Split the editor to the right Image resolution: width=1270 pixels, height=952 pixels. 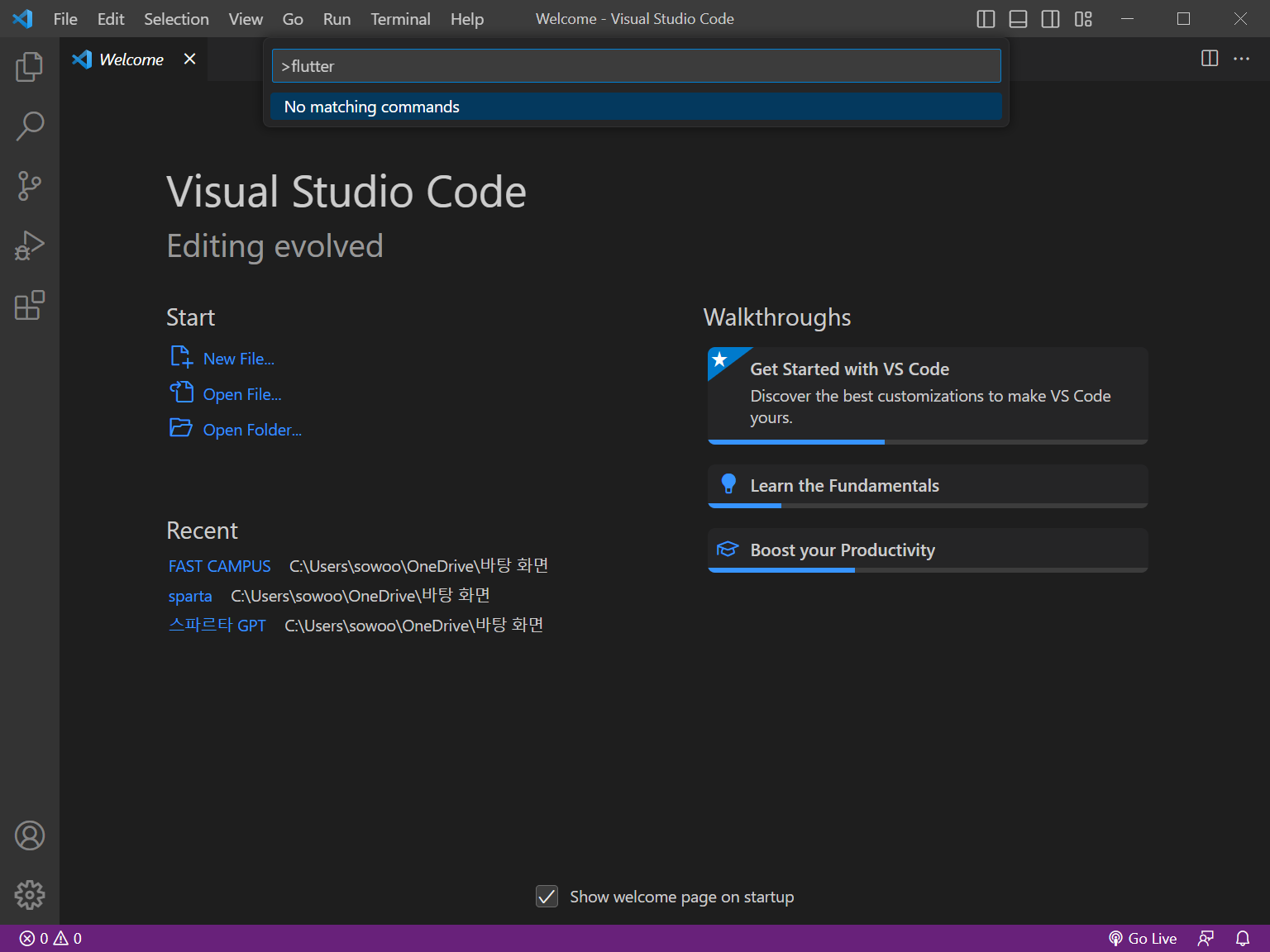click(1210, 58)
